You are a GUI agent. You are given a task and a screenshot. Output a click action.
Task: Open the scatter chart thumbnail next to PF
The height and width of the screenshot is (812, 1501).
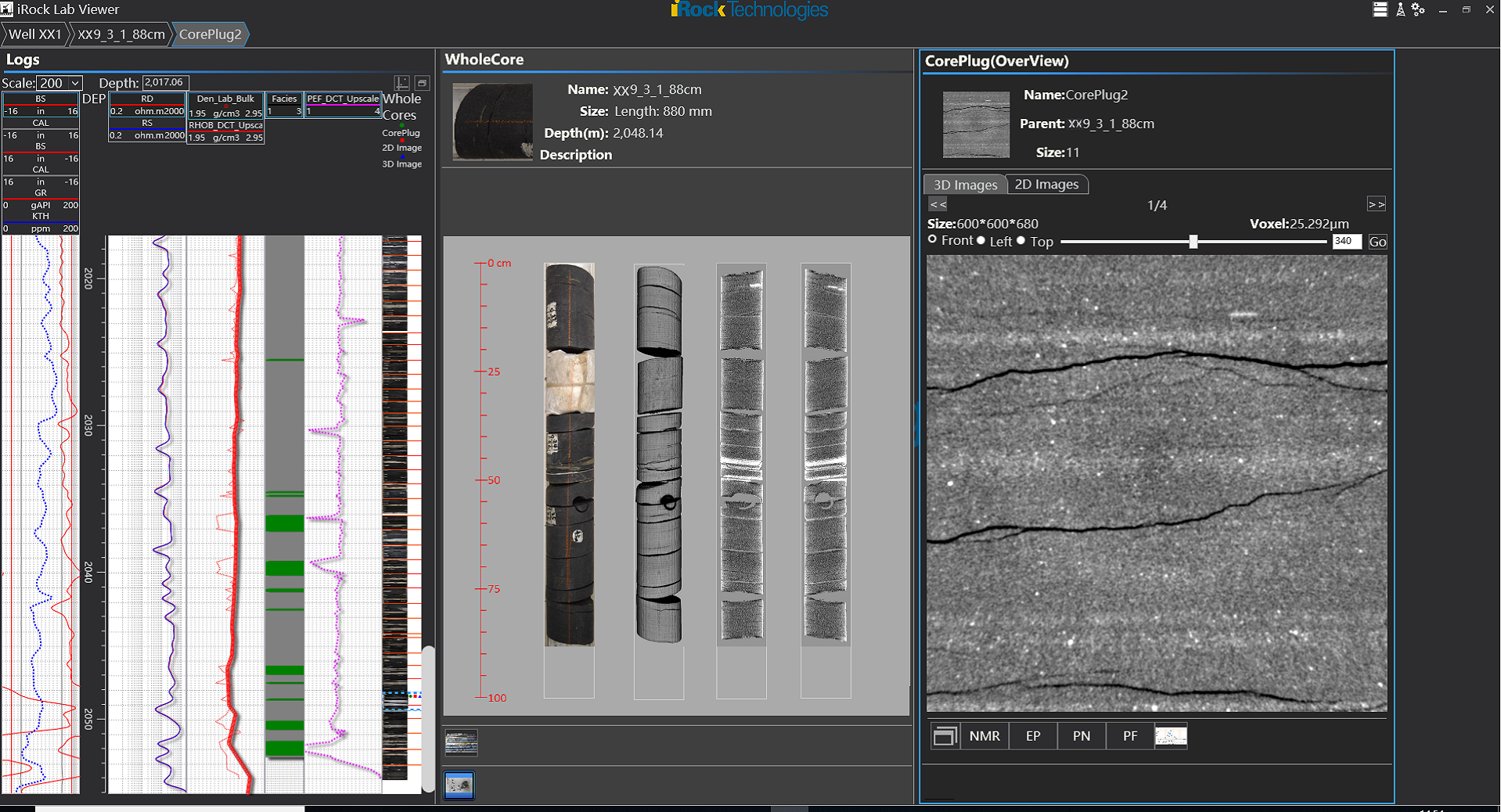[x=1171, y=736]
